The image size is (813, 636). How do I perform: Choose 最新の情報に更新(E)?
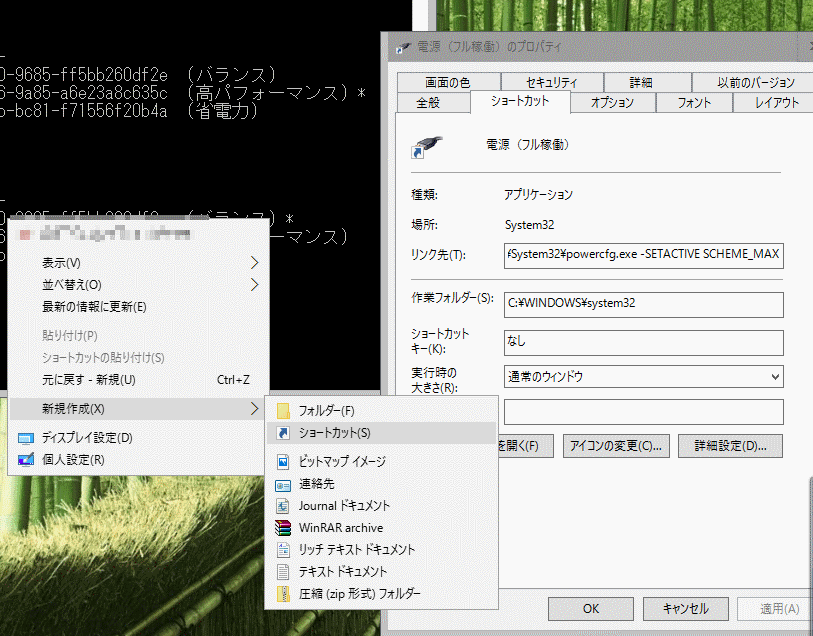coord(139,307)
